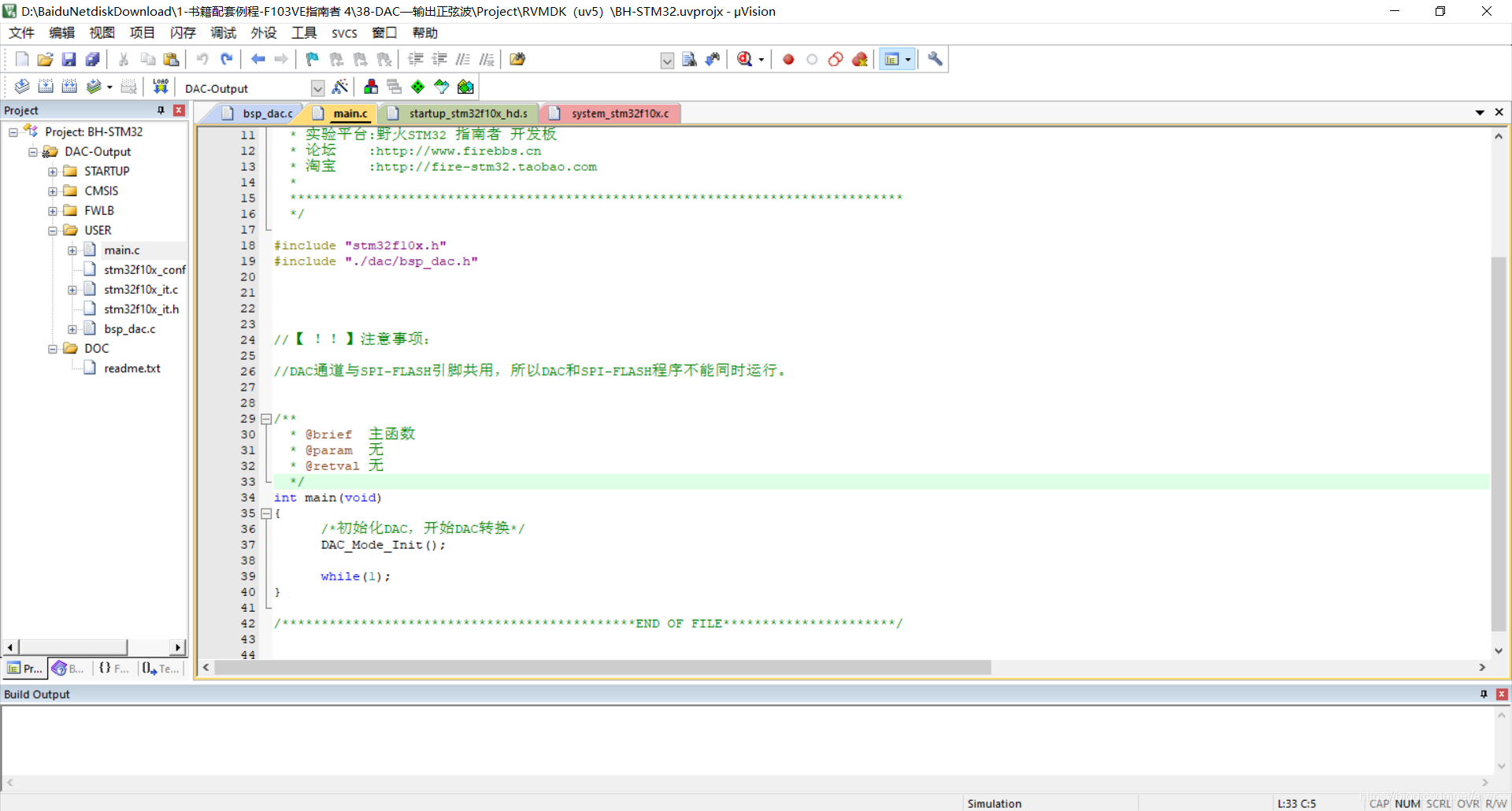1512x811 pixels.
Task: Open Manage Run-Time Environment green diamond icon
Action: tap(418, 87)
